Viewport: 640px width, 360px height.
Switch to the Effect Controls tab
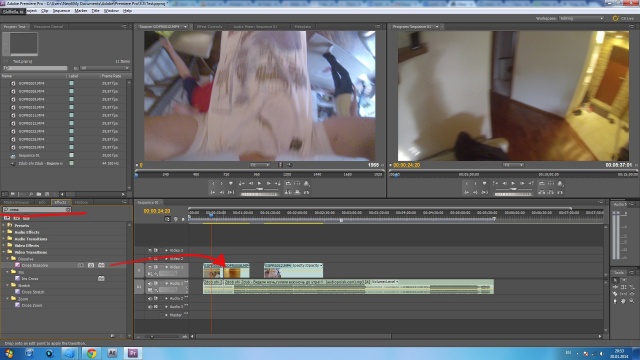(x=209, y=27)
